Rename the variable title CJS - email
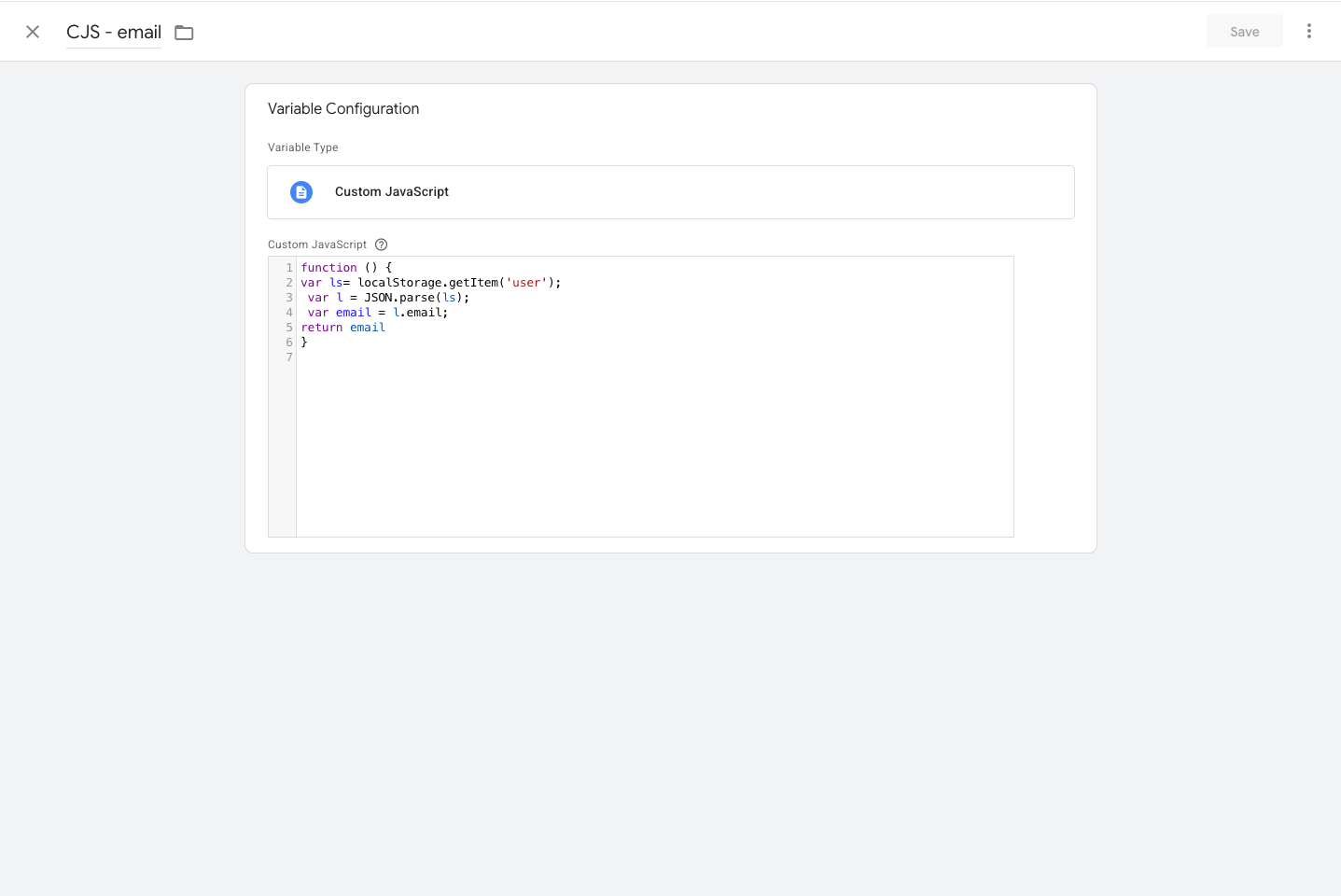Viewport: 1341px width, 896px height. [x=114, y=32]
